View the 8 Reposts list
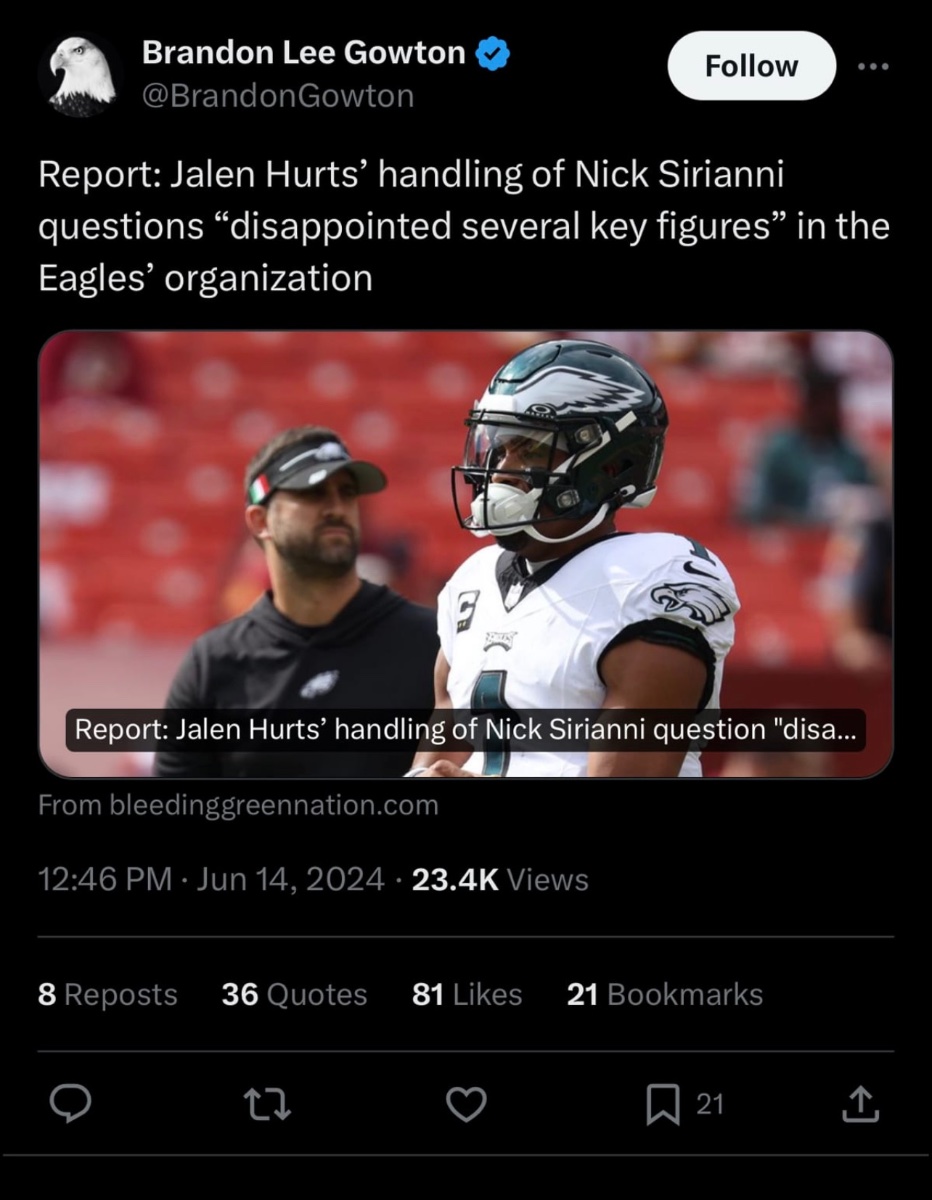This screenshot has width=932, height=1200. (107, 995)
